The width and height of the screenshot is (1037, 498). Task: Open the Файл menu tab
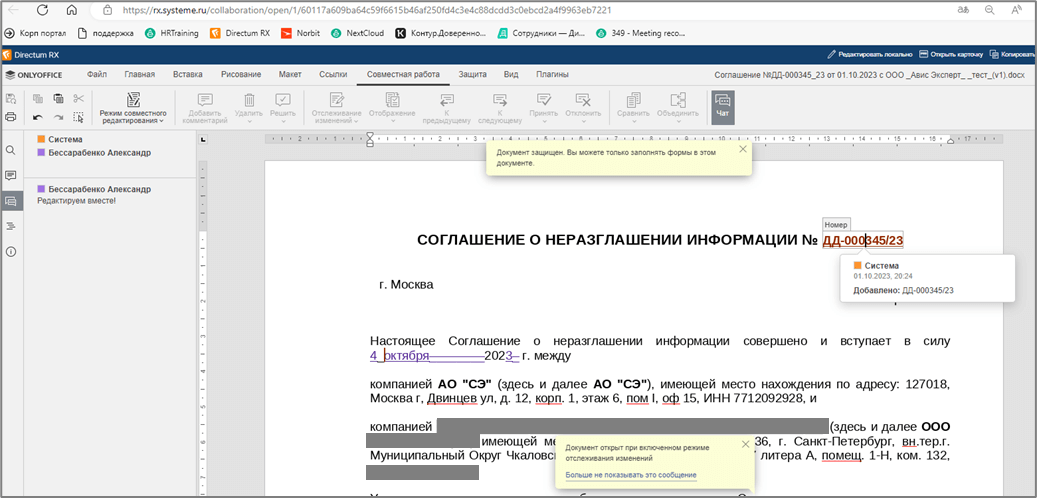[97, 75]
